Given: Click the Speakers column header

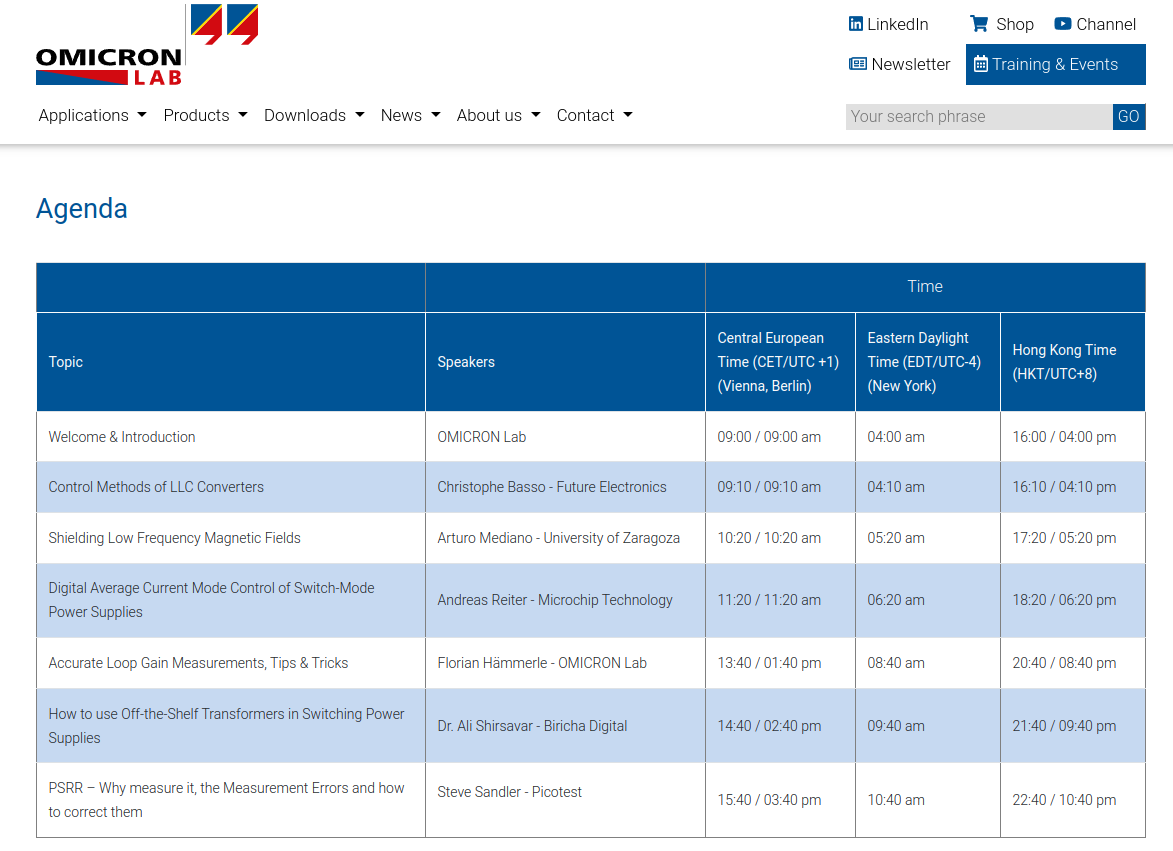Looking at the screenshot, I should [566, 362].
